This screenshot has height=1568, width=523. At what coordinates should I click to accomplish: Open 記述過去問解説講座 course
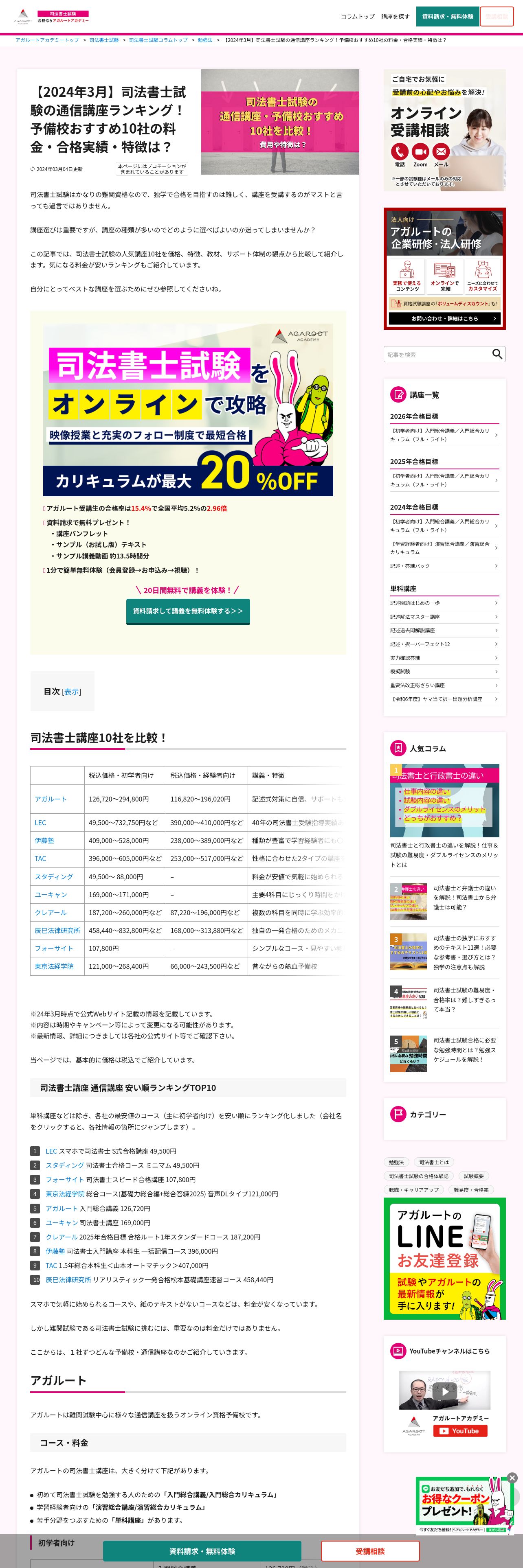[x=444, y=631]
